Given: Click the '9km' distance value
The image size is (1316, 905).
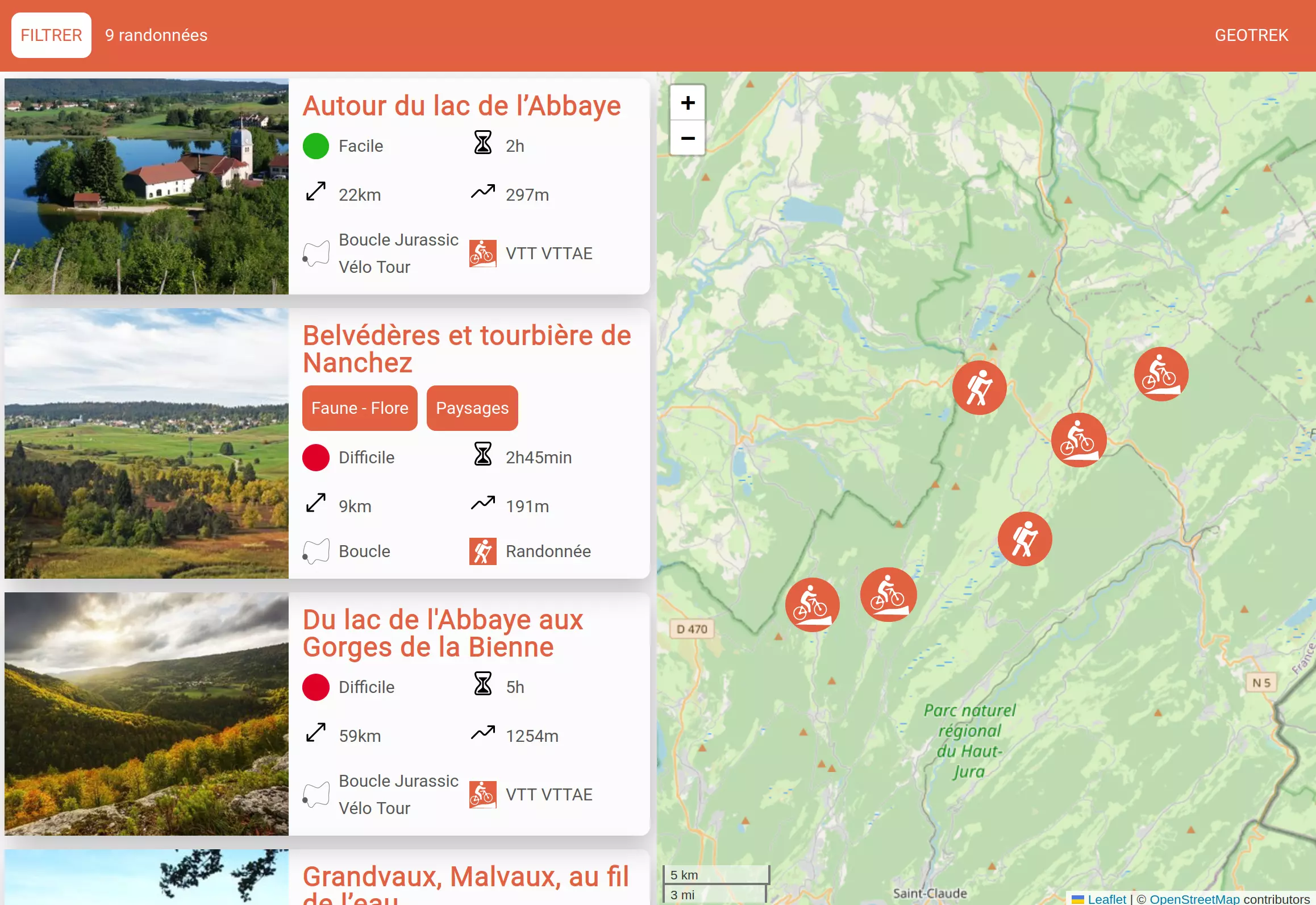Looking at the screenshot, I should pyautogui.click(x=355, y=507).
